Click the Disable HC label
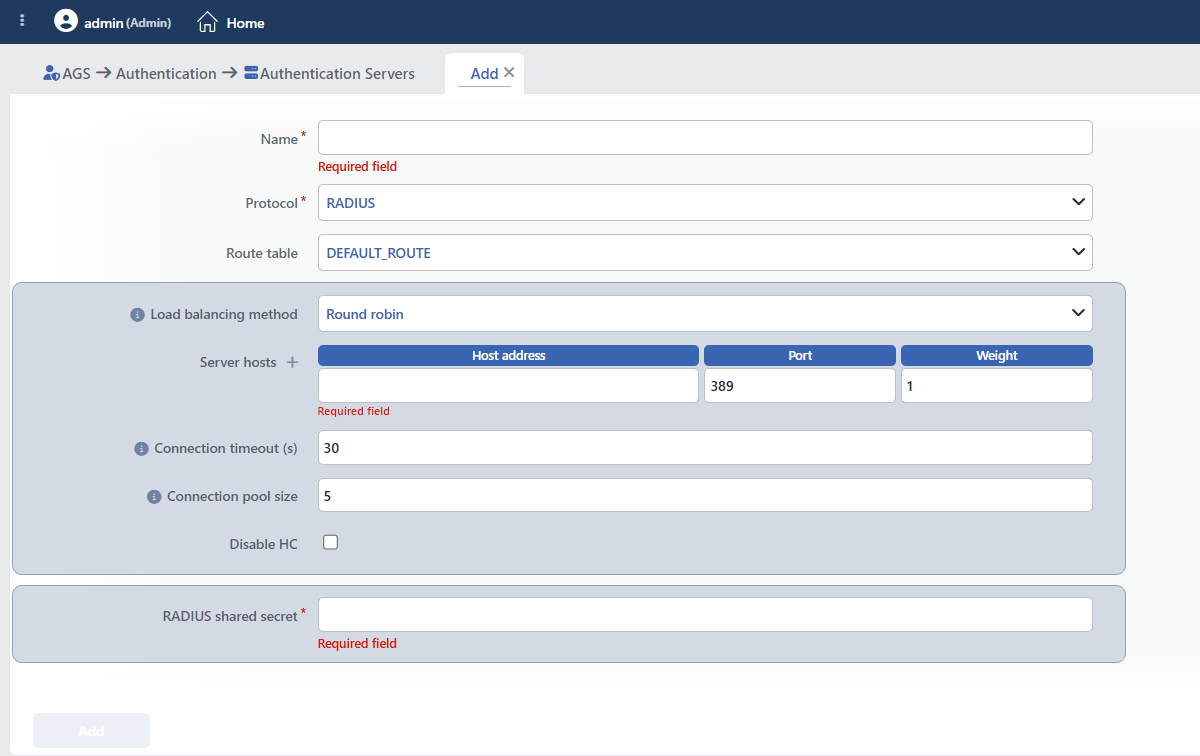 [264, 544]
